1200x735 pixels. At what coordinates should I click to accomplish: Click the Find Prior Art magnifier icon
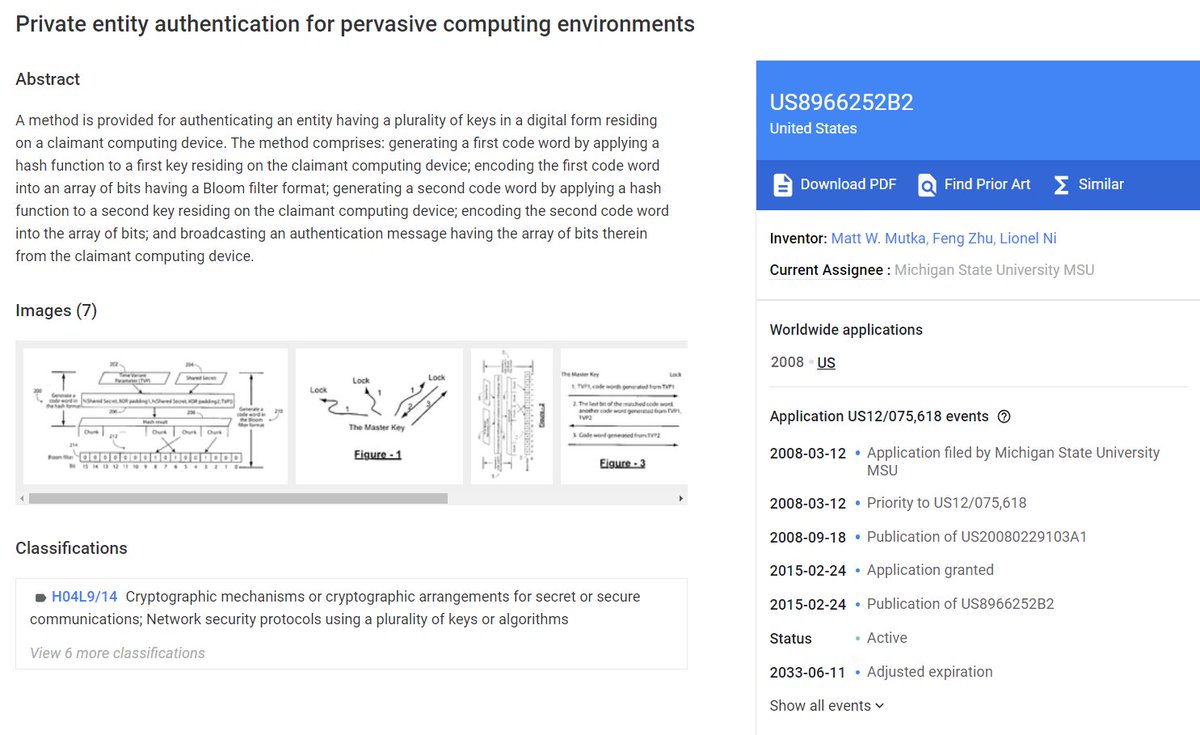click(x=928, y=185)
